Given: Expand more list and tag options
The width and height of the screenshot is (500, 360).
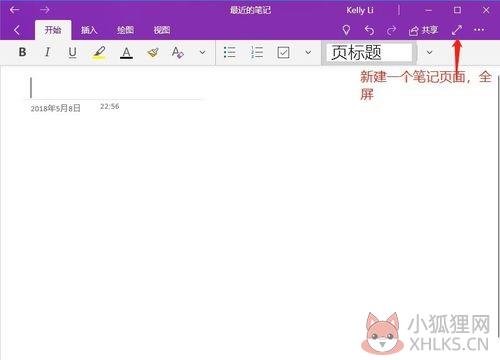Looking at the screenshot, I should click(x=308, y=52).
